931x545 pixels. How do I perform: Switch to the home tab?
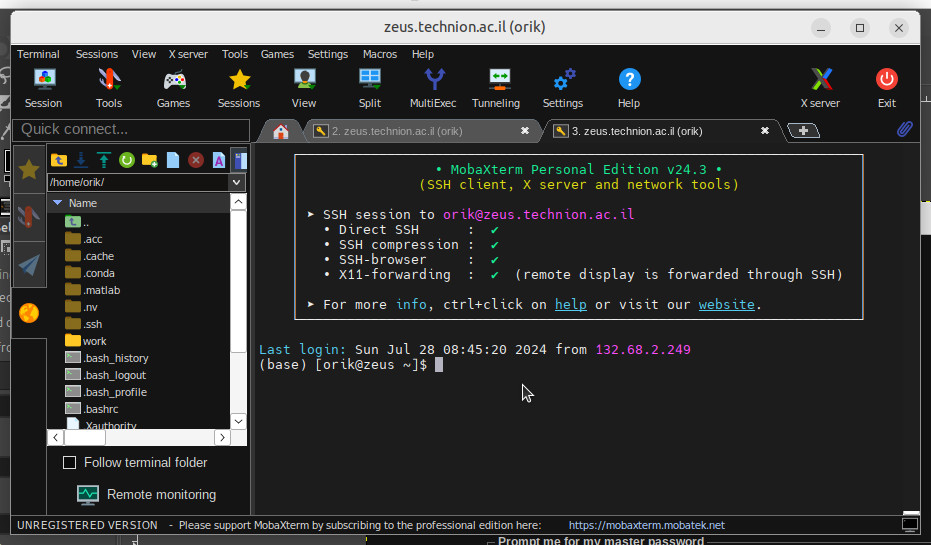280,131
